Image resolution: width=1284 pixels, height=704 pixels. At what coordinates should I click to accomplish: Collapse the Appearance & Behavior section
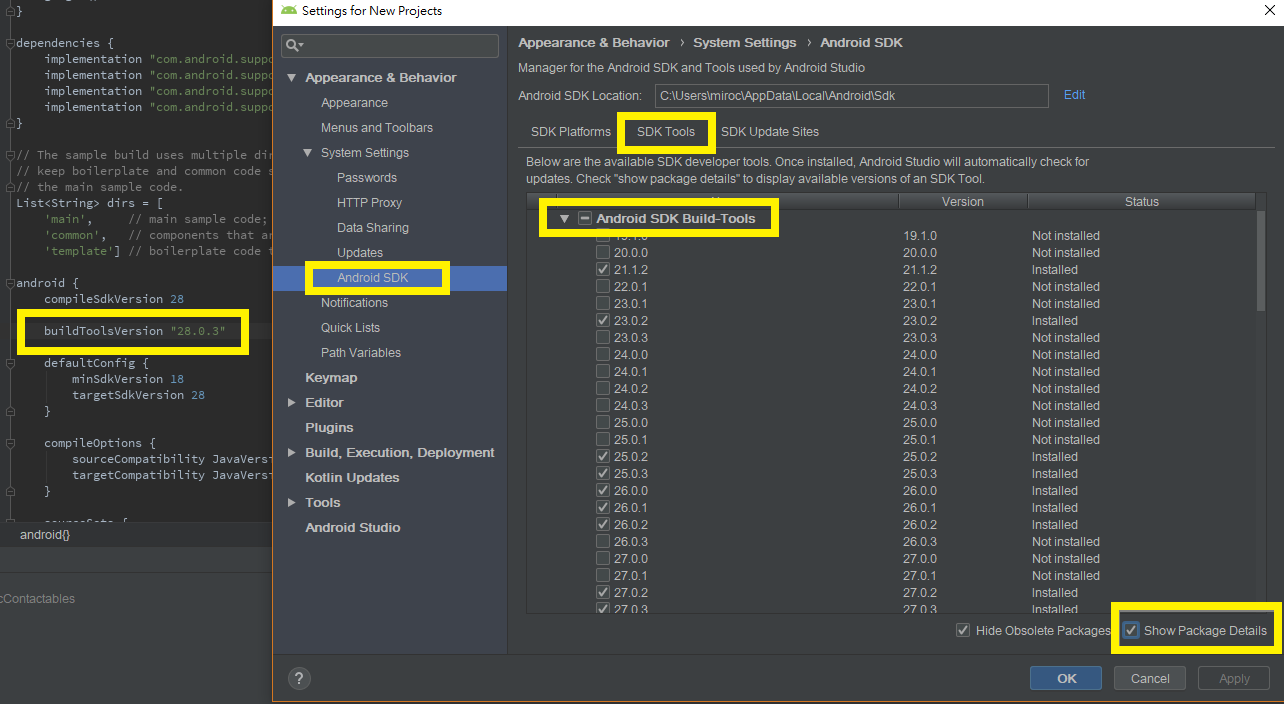291,77
